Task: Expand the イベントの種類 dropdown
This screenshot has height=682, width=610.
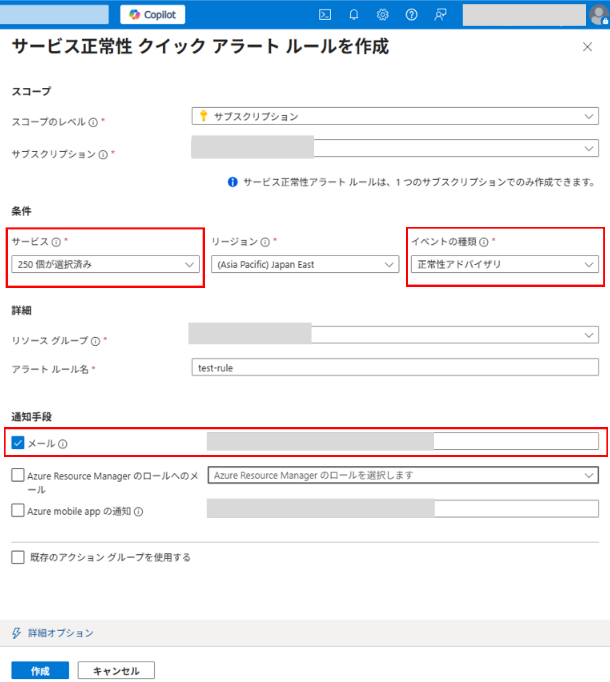Action: (x=505, y=264)
